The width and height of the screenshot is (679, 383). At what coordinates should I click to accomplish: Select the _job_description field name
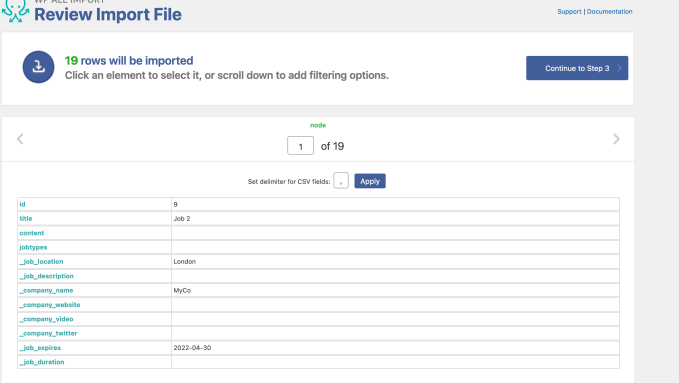pos(46,276)
